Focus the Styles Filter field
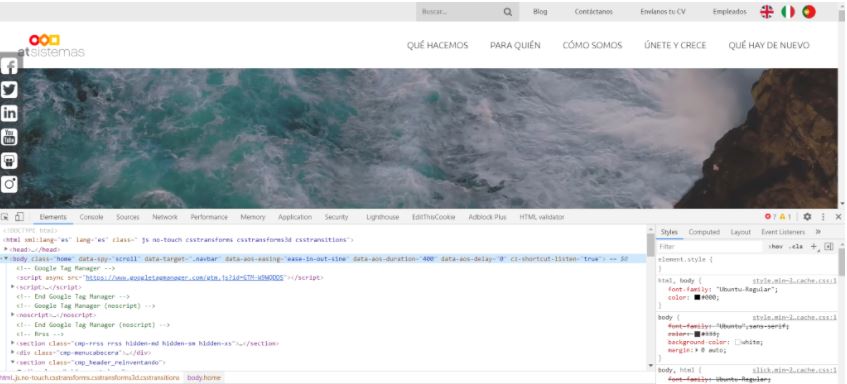 710,247
